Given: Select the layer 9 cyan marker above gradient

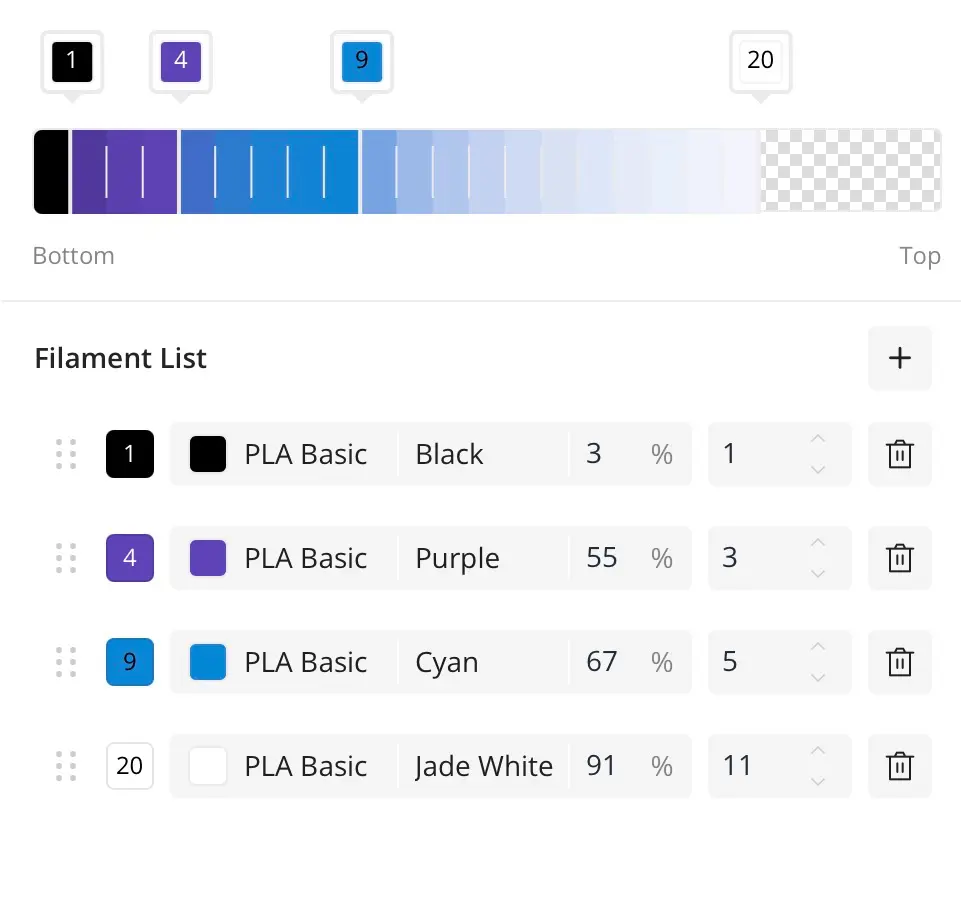Looking at the screenshot, I should coord(362,62).
